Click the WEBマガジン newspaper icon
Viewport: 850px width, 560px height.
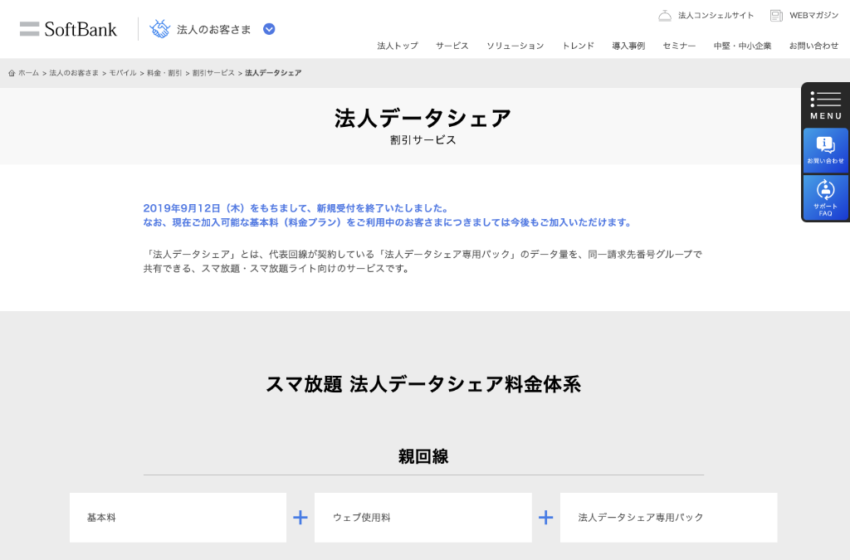point(776,15)
